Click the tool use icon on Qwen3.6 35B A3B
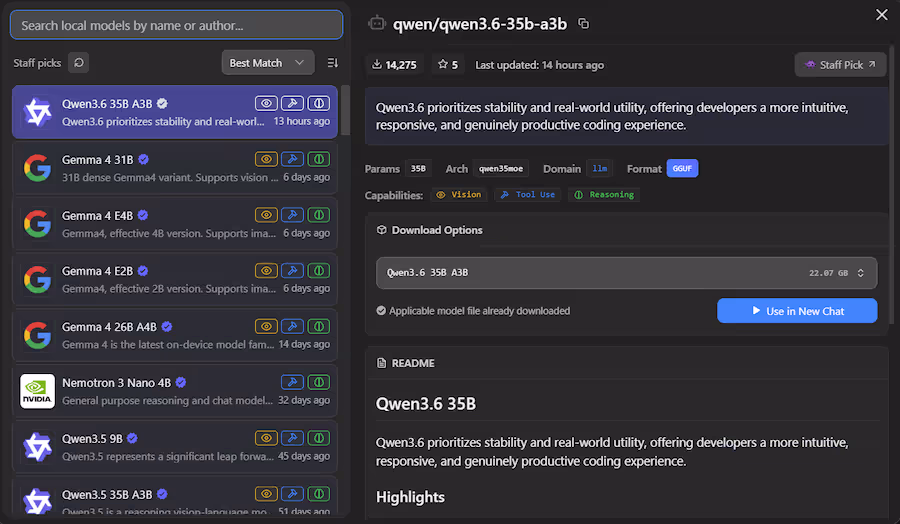The height and width of the screenshot is (524, 900). [x=292, y=103]
